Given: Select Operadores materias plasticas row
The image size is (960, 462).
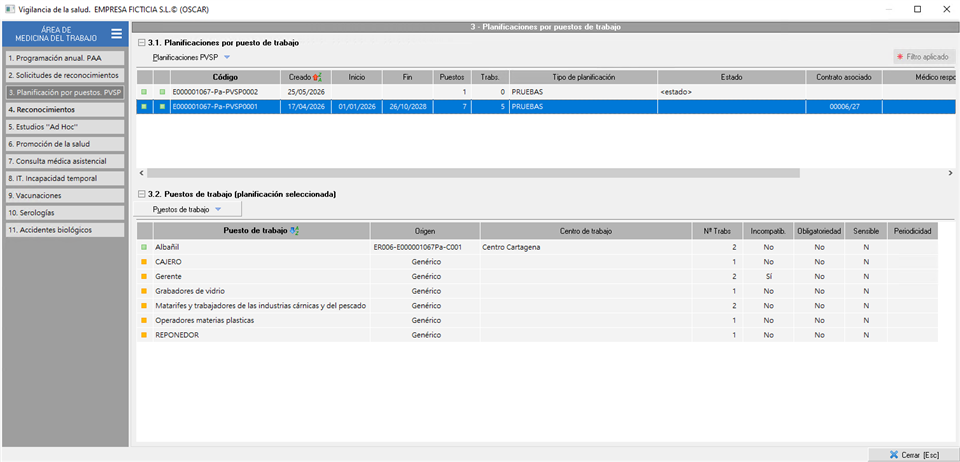Looking at the screenshot, I should tap(537, 321).
